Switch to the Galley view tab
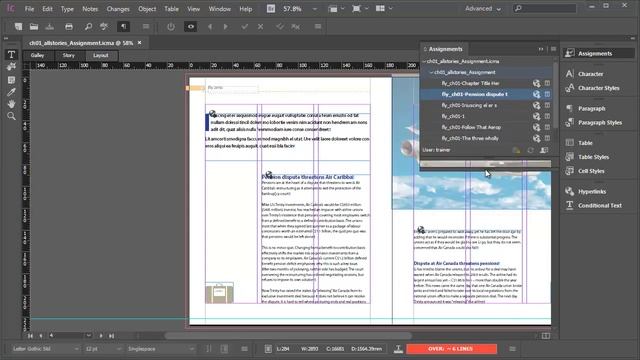 pos(37,56)
